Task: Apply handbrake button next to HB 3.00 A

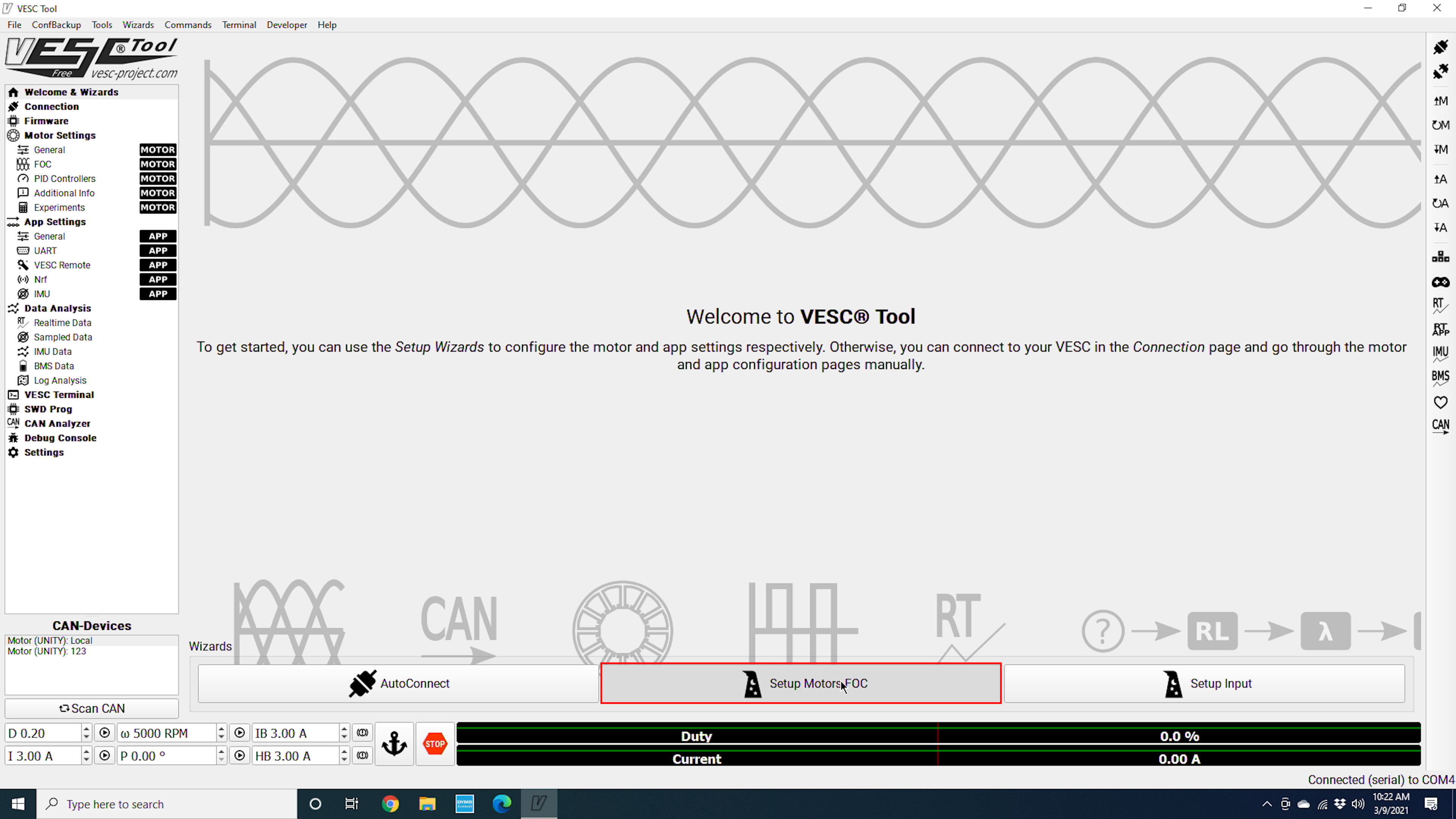Action: click(x=362, y=755)
